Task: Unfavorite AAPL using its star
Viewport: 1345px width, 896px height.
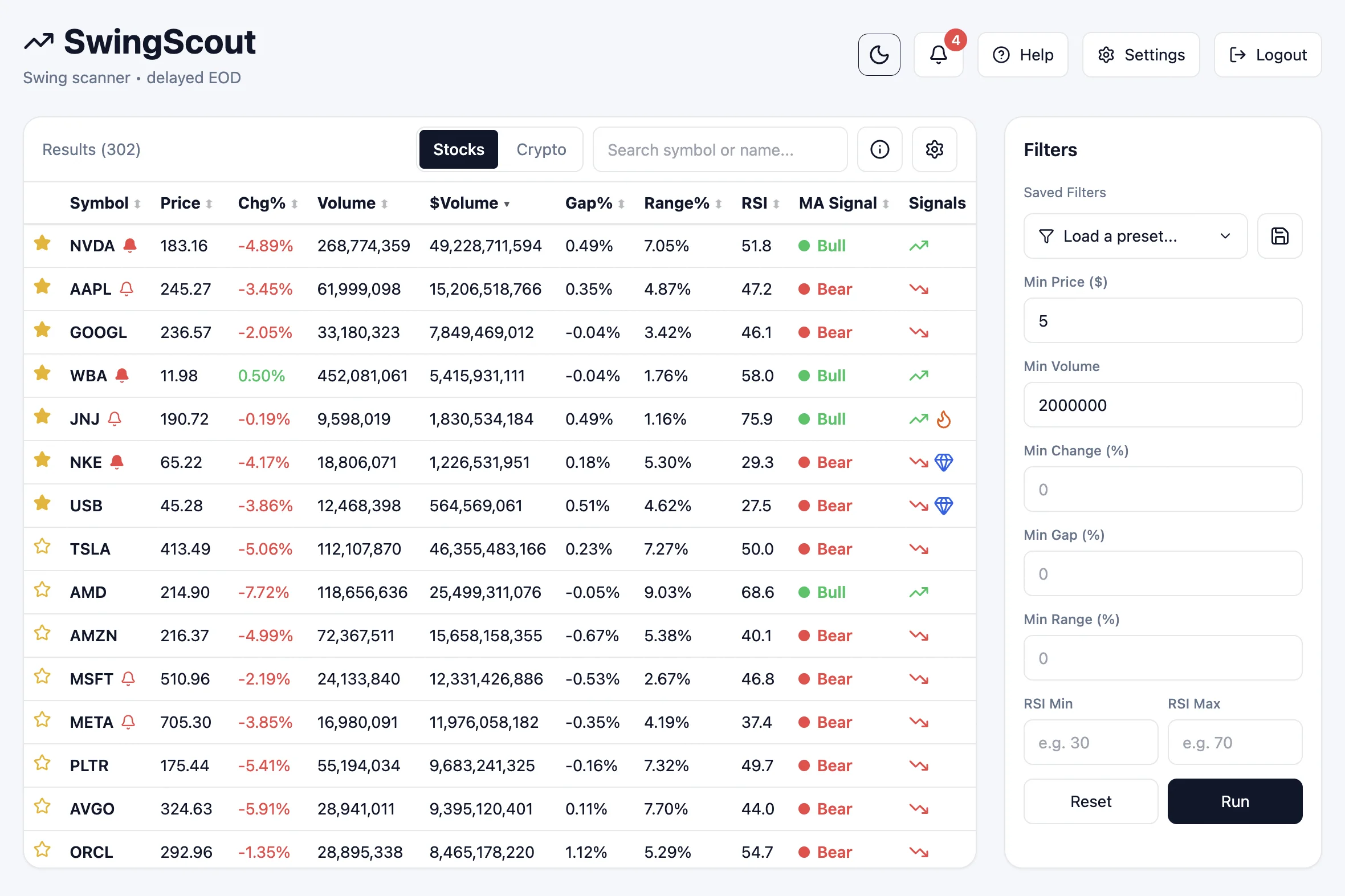Action: coord(42,287)
